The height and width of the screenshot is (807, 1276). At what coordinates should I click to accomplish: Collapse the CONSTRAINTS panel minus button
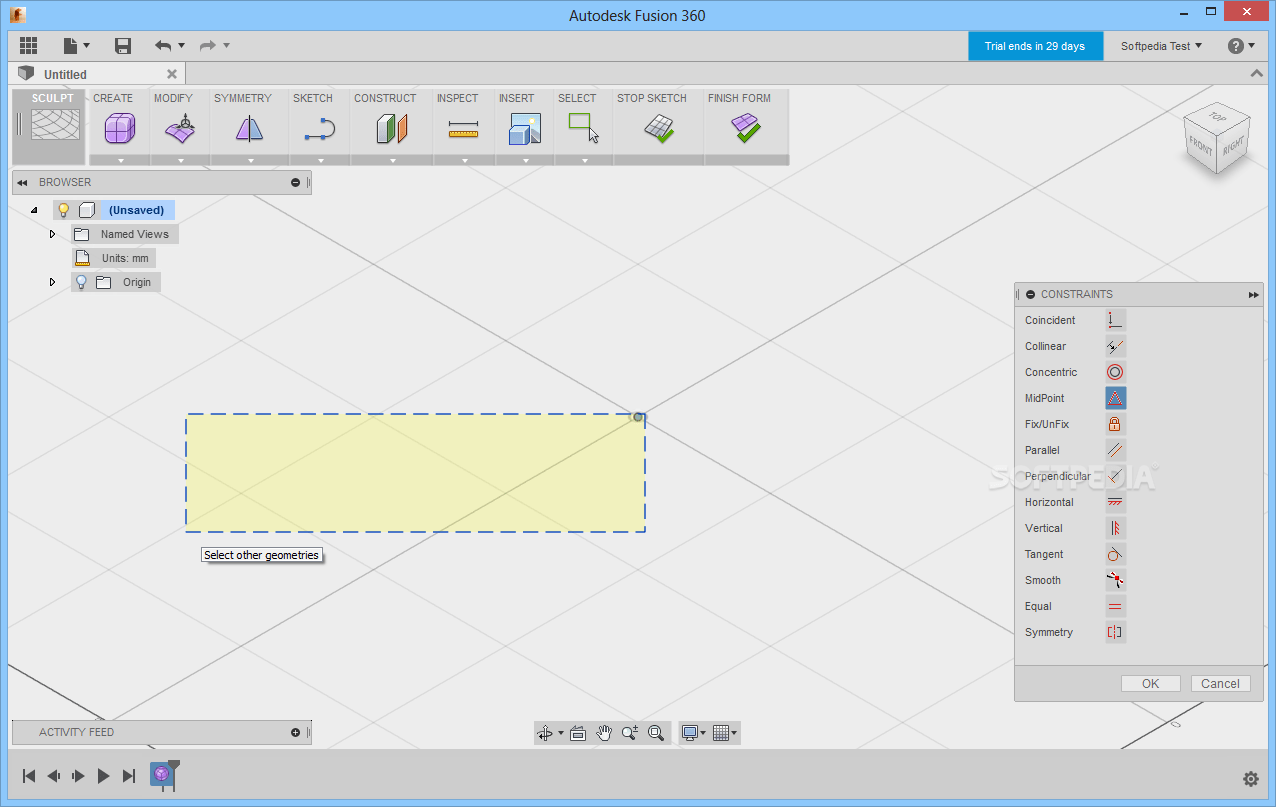click(1030, 295)
